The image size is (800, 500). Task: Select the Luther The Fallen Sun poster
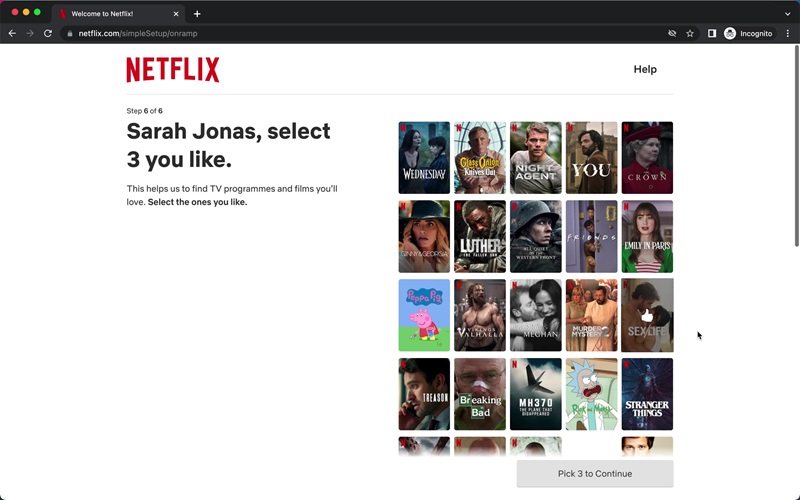480,236
